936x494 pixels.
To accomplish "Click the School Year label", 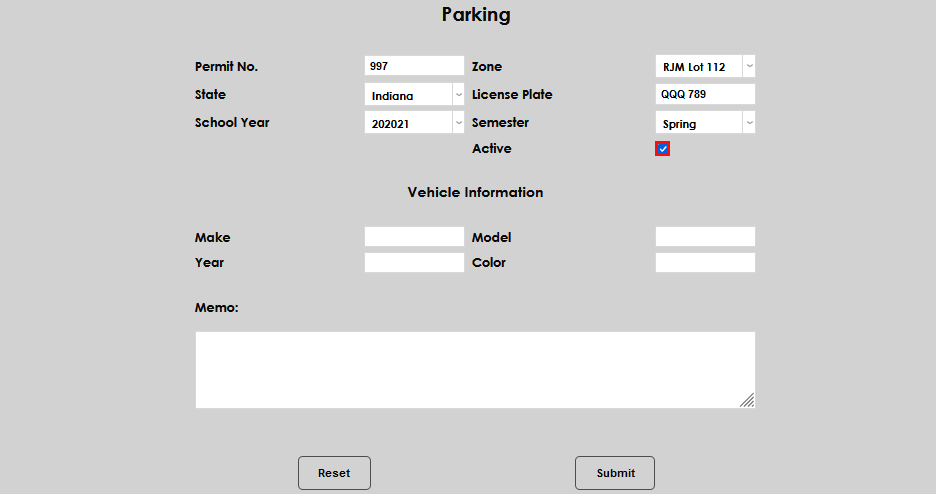I will pyautogui.click(x=232, y=122).
